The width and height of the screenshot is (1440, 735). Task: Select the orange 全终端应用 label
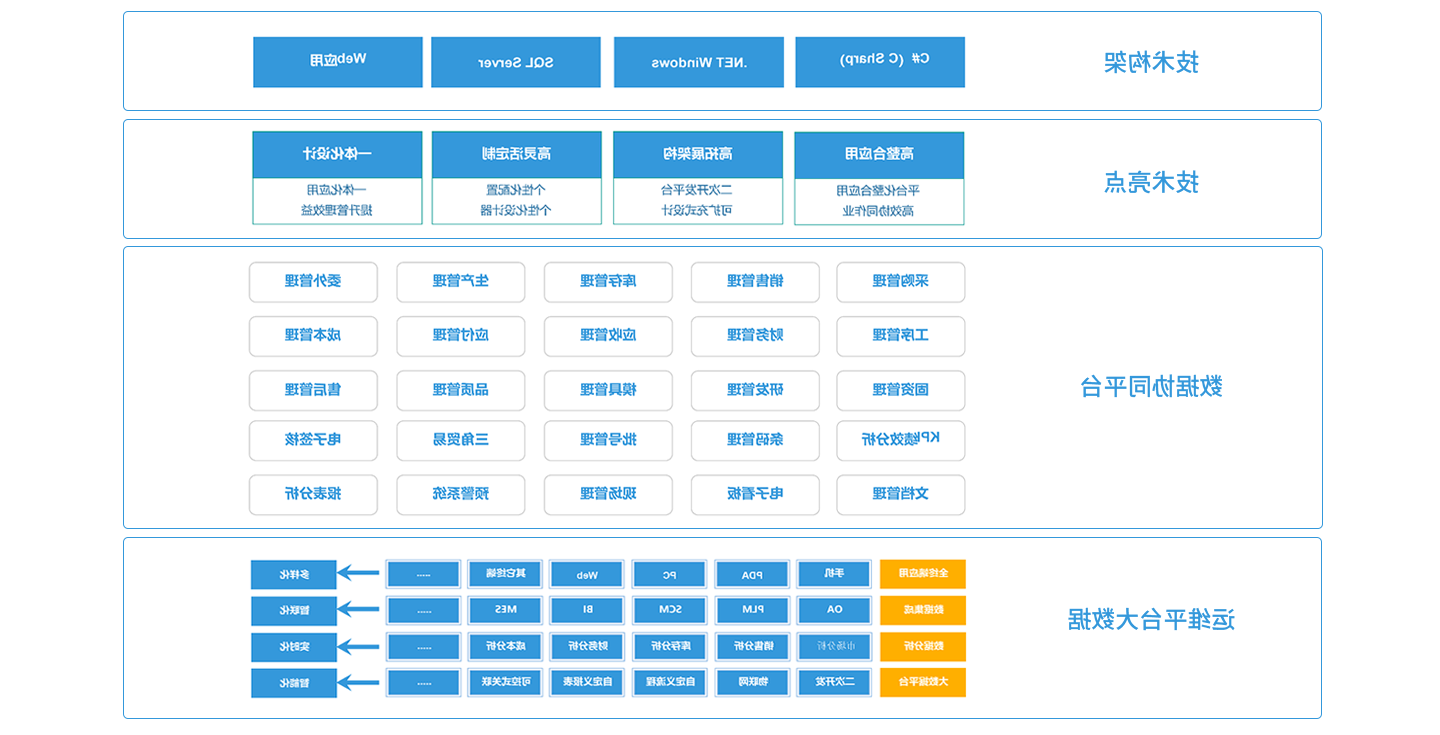coord(922,574)
